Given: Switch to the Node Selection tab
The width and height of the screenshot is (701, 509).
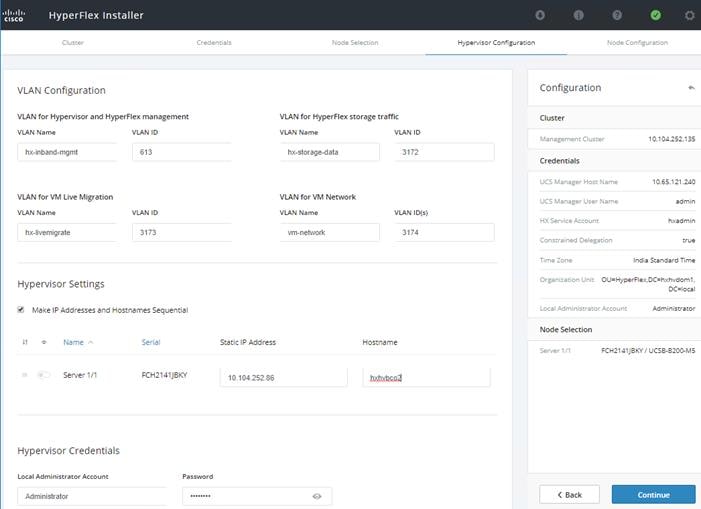Looking at the screenshot, I should click(355, 42).
